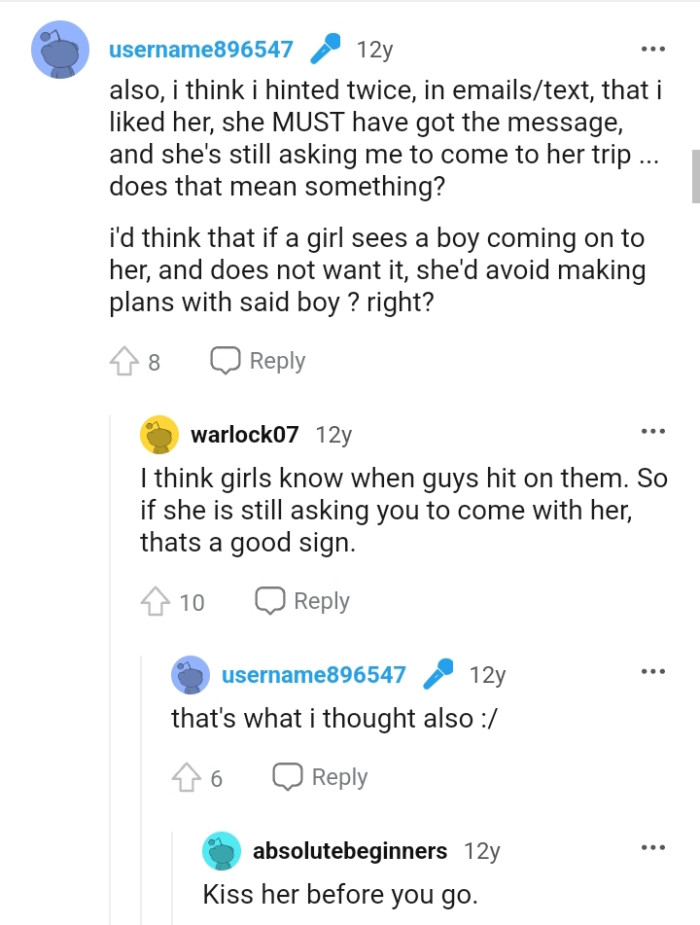Open warlock07's comment options menu
This screenshot has height=925, width=700.
pyautogui.click(x=653, y=431)
